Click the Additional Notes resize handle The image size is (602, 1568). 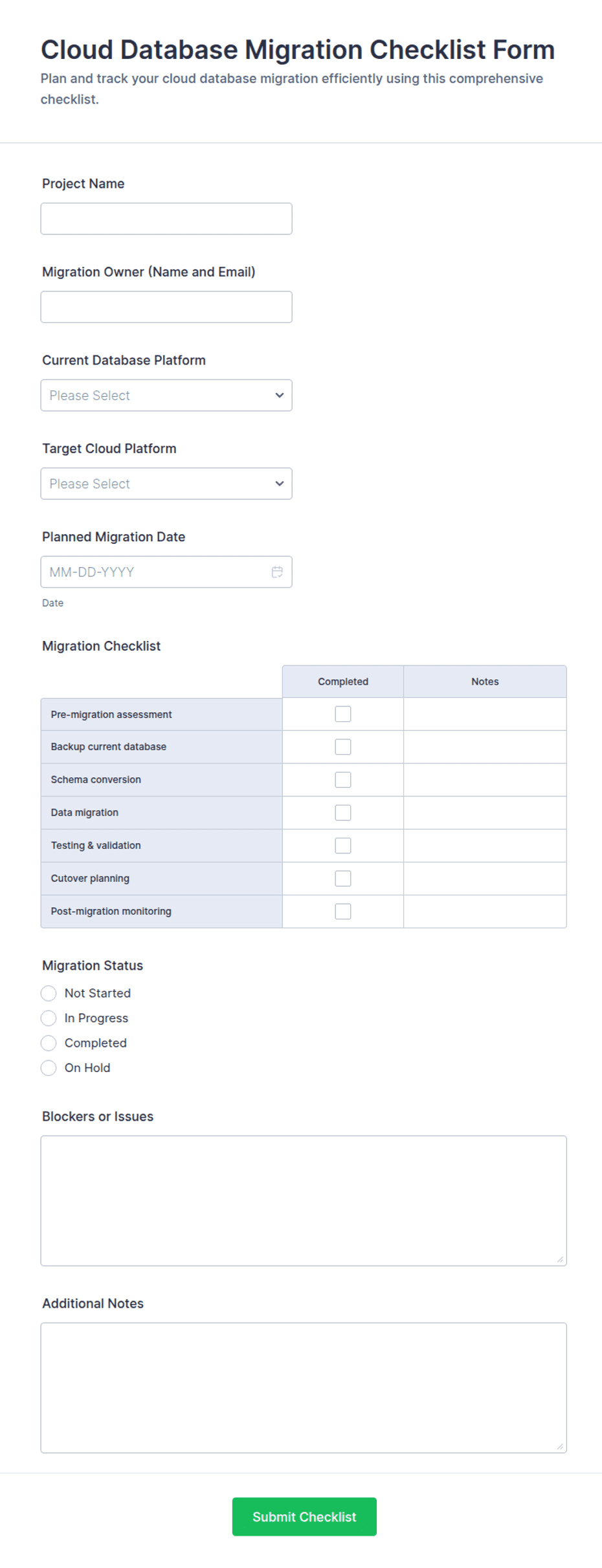click(560, 1446)
